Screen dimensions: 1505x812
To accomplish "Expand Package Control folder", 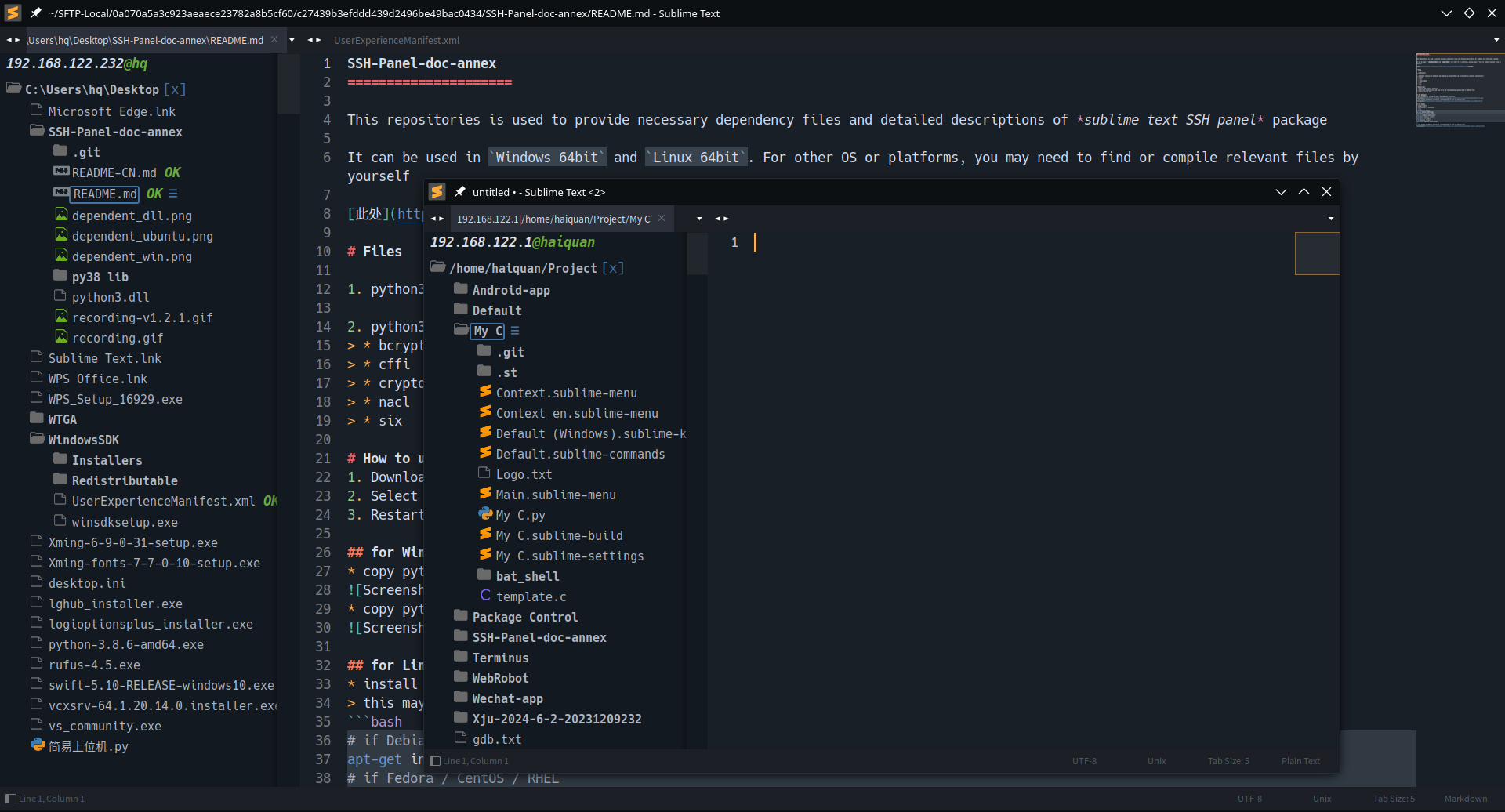I will [x=461, y=615].
